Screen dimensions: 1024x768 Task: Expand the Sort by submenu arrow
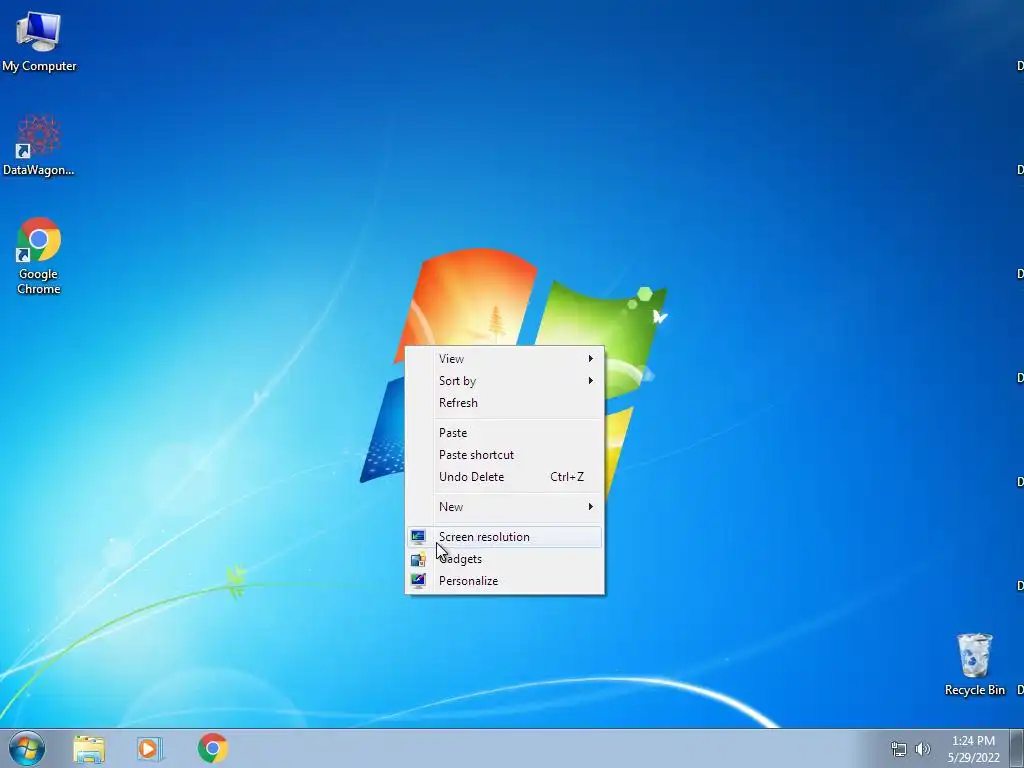click(590, 381)
